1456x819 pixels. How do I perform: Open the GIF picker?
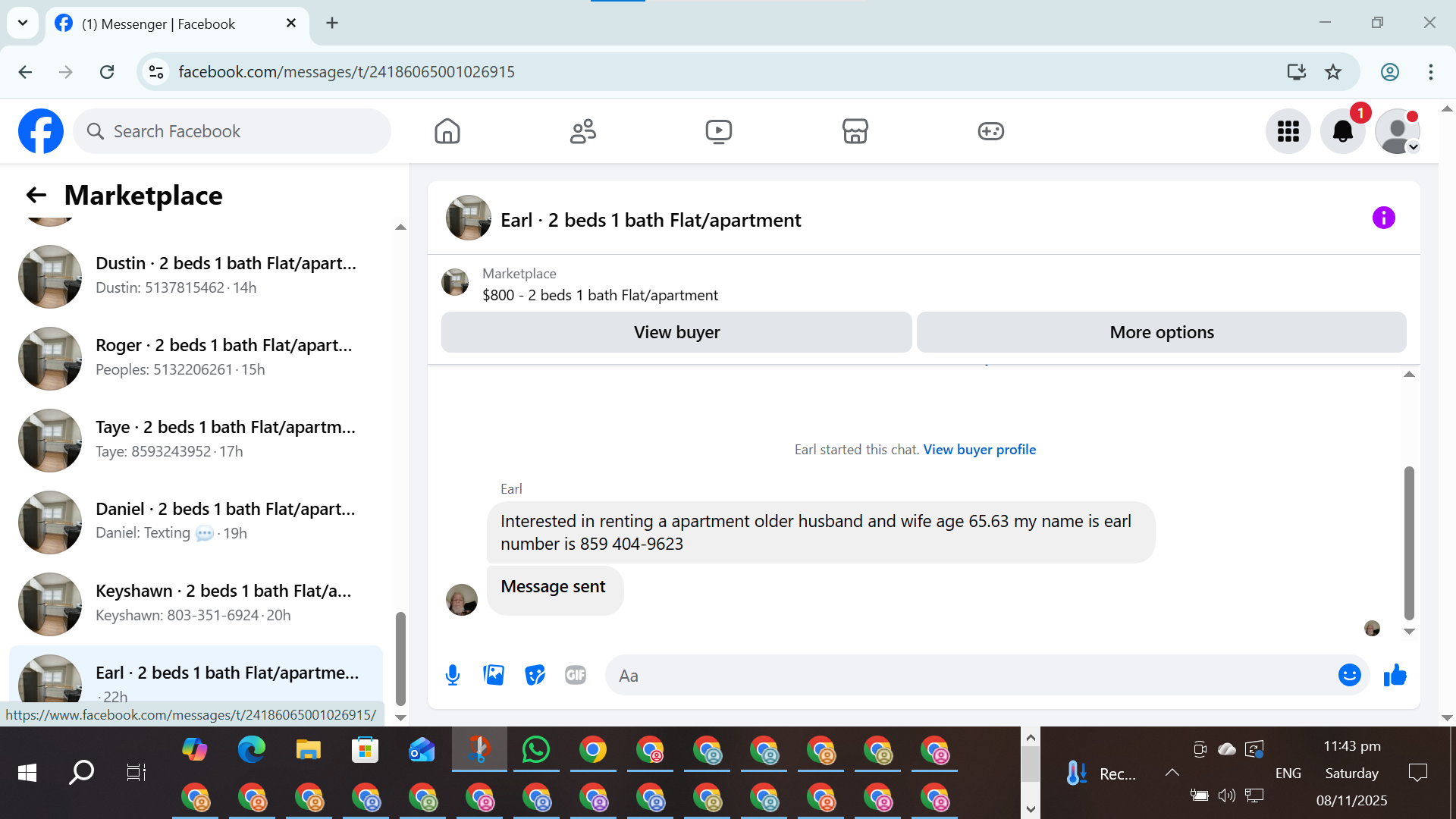click(576, 675)
